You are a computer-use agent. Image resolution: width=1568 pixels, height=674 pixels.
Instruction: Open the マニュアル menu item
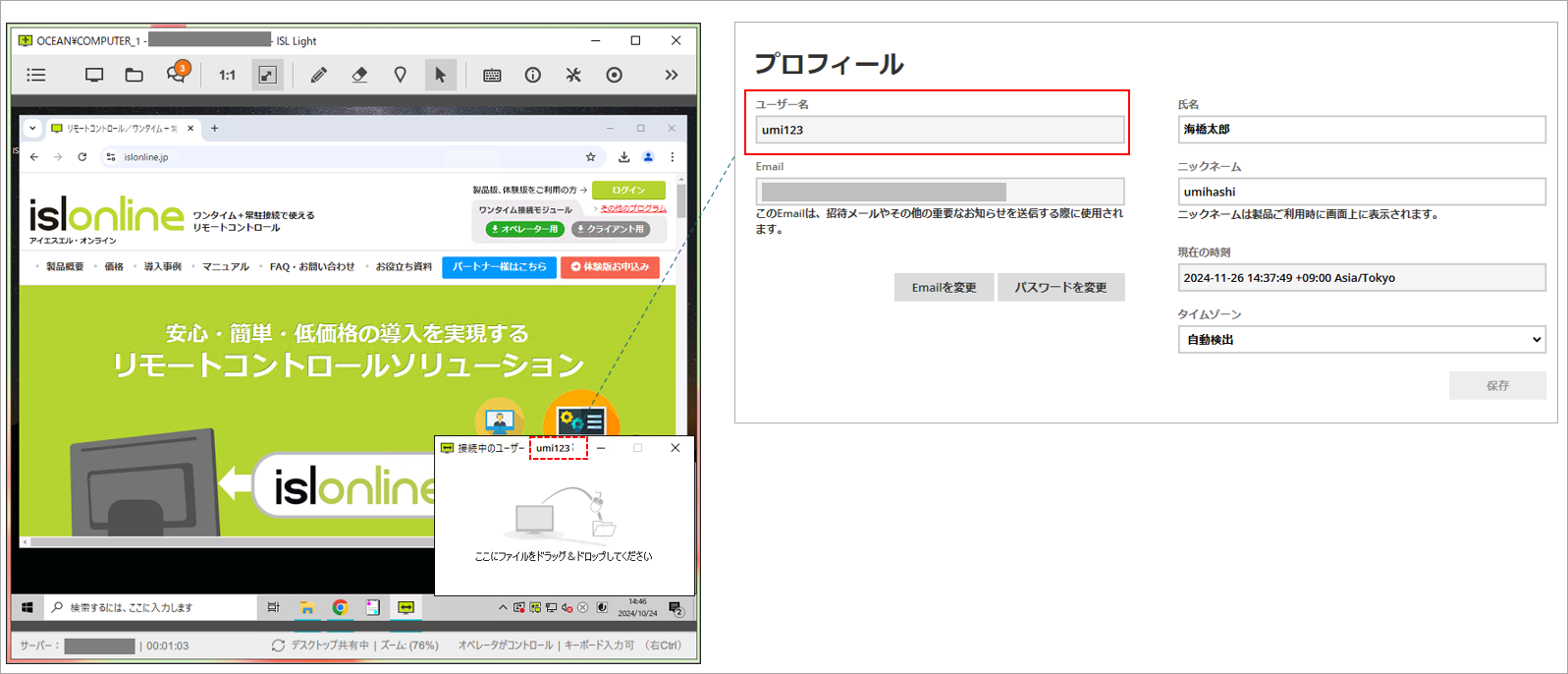click(x=226, y=266)
